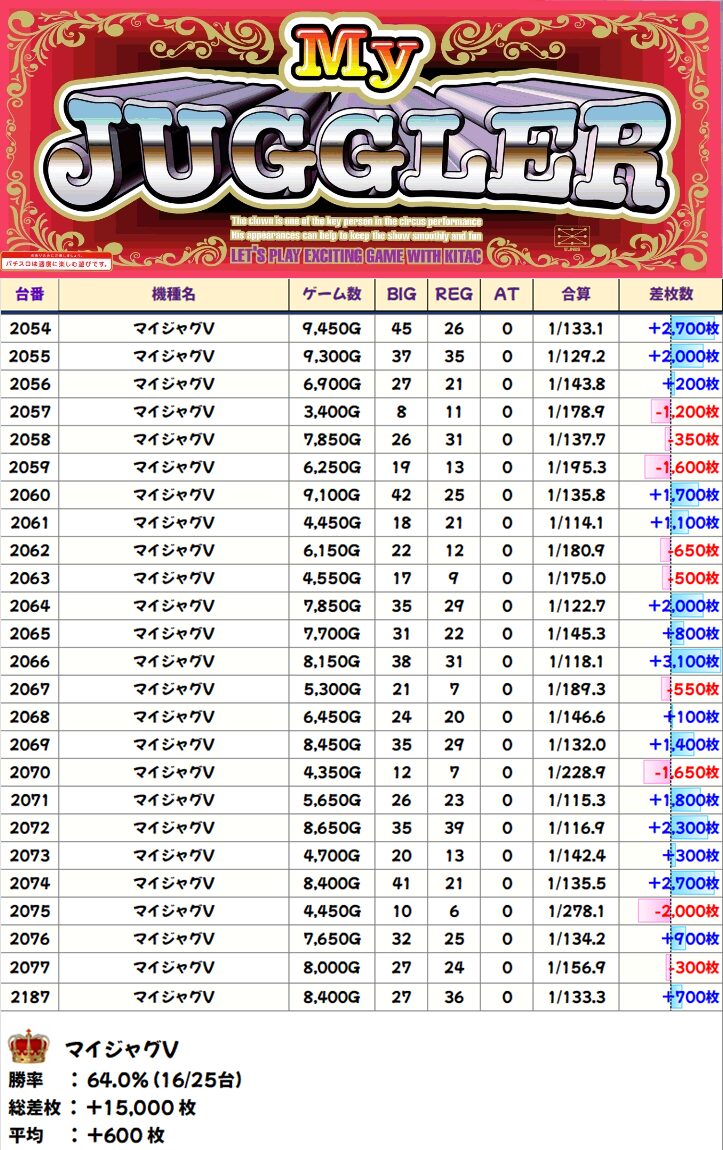Click machine number 2077 cell
This screenshot has width=723, height=1150.
30,967
